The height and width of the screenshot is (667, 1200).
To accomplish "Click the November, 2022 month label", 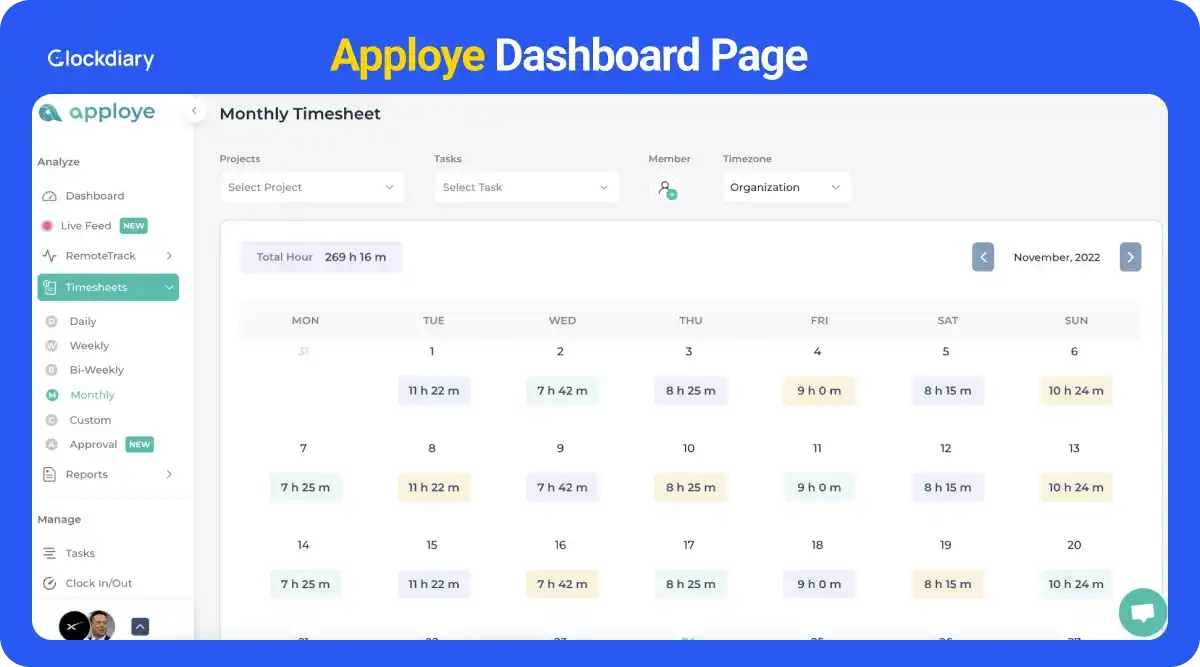I will pyautogui.click(x=1057, y=257).
